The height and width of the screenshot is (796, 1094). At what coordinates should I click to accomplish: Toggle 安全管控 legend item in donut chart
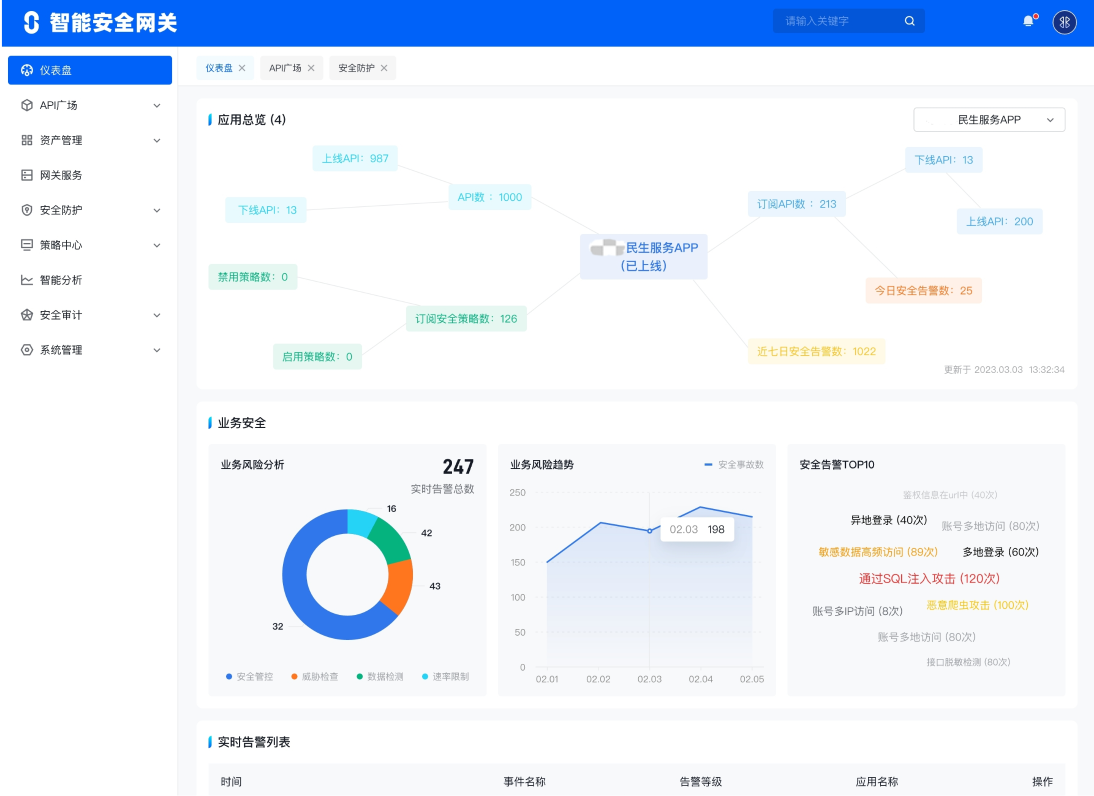coord(251,677)
